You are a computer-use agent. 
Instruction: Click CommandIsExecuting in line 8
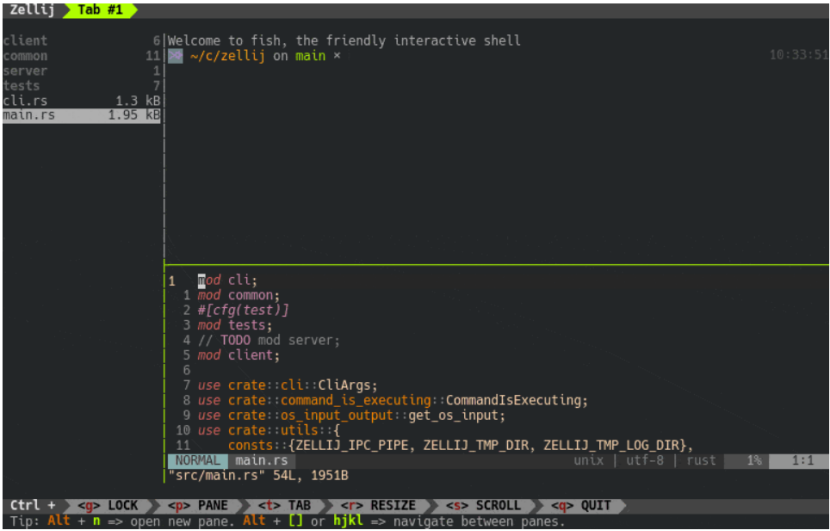513,400
